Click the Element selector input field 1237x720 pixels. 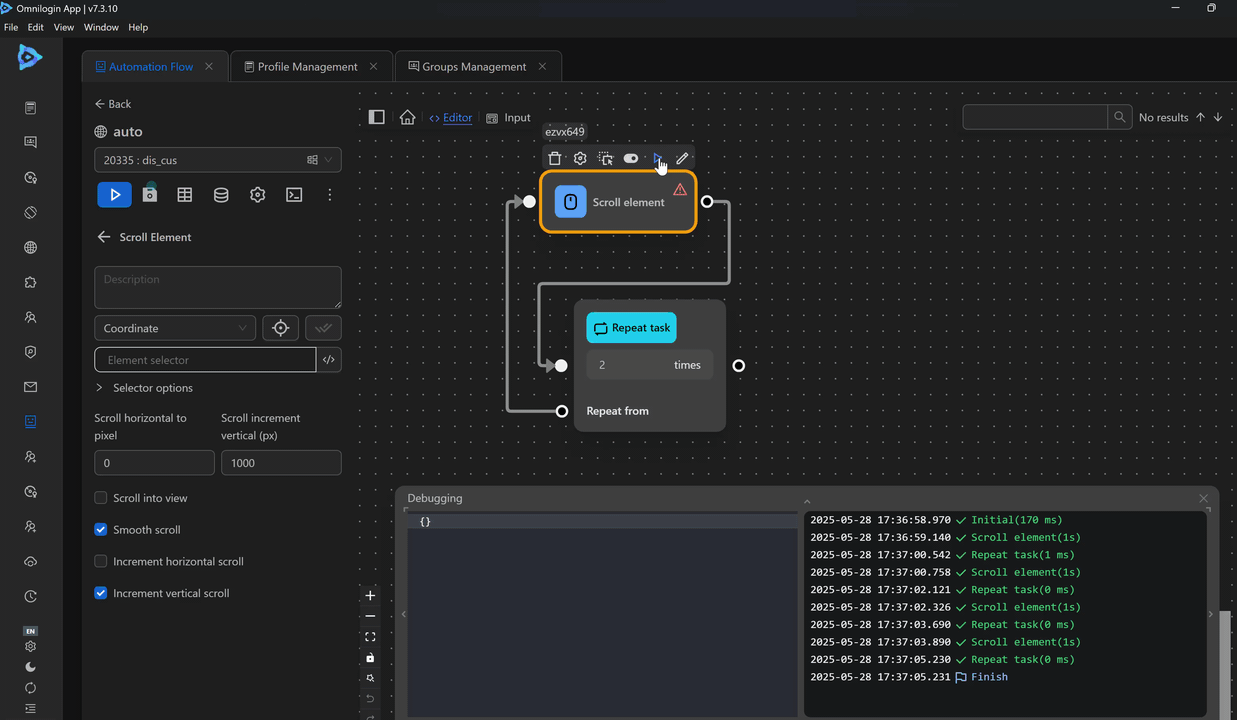coord(205,360)
